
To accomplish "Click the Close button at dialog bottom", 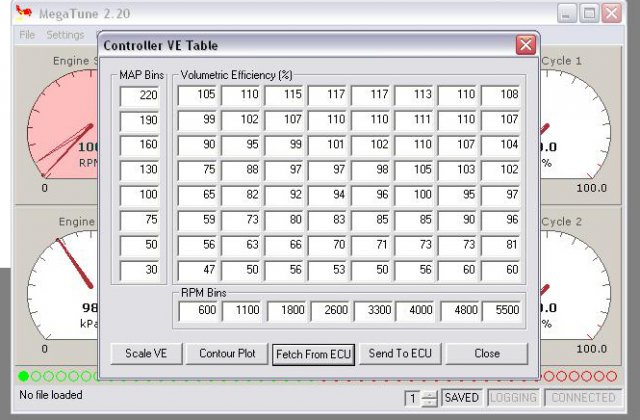I will [x=487, y=354].
